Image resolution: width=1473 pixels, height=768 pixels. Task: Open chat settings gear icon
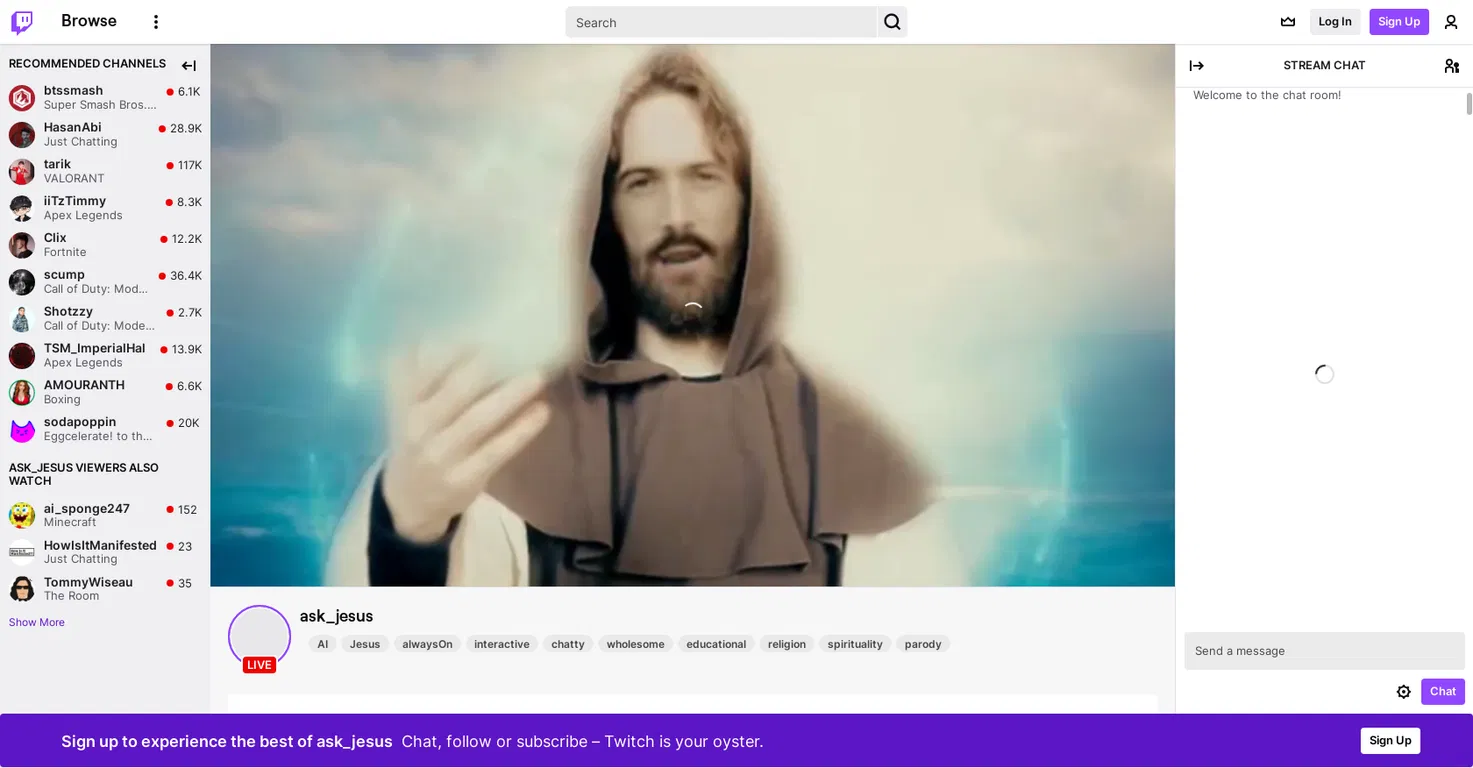point(1404,692)
